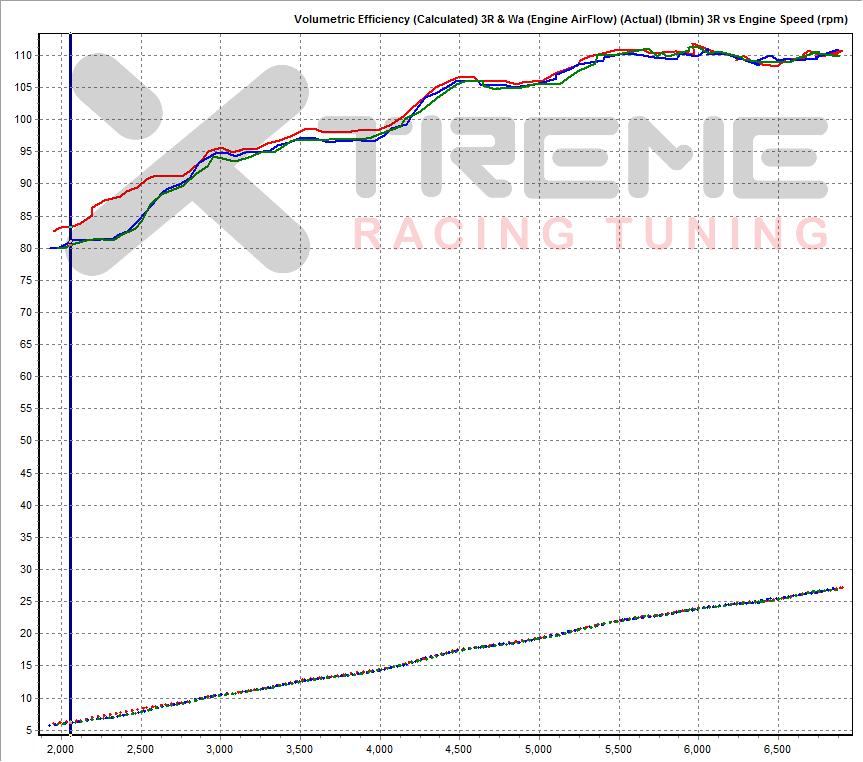The width and height of the screenshot is (863, 762).
Task: Click the 6,500 rpm x-axis label
Action: coord(775,748)
